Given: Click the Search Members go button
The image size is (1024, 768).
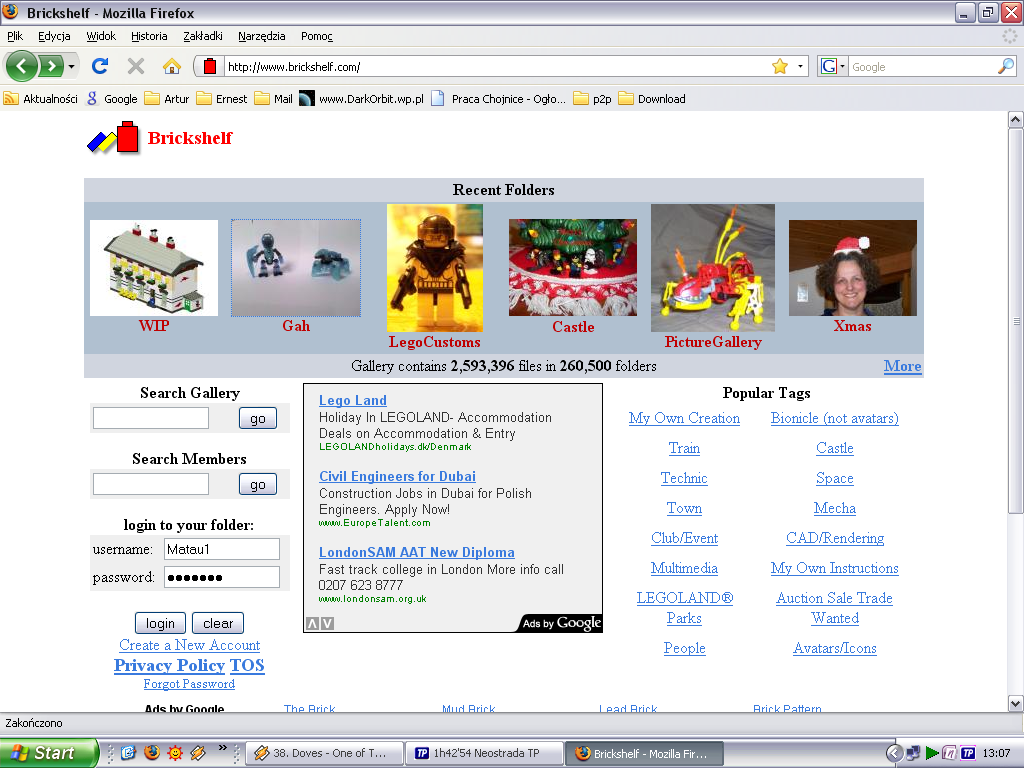Looking at the screenshot, I should (x=258, y=485).
